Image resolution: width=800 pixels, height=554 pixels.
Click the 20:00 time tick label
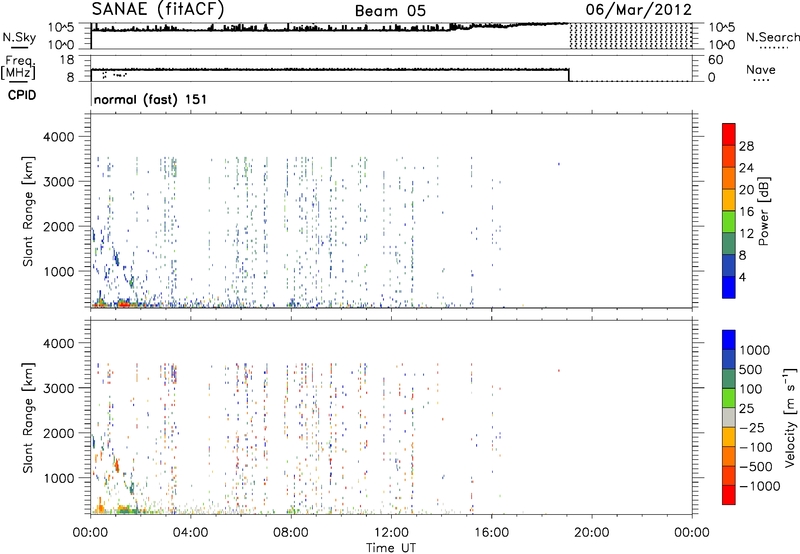(592, 533)
